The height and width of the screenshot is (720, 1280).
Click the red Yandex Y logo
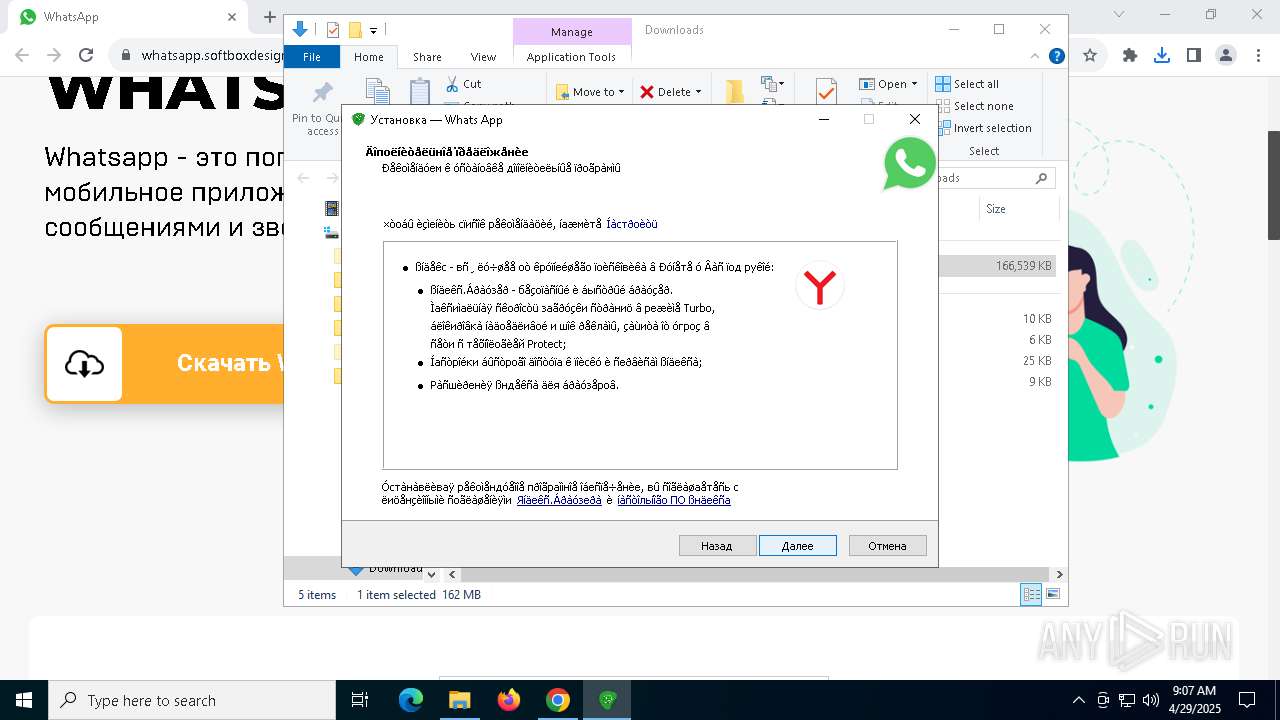[x=820, y=287]
